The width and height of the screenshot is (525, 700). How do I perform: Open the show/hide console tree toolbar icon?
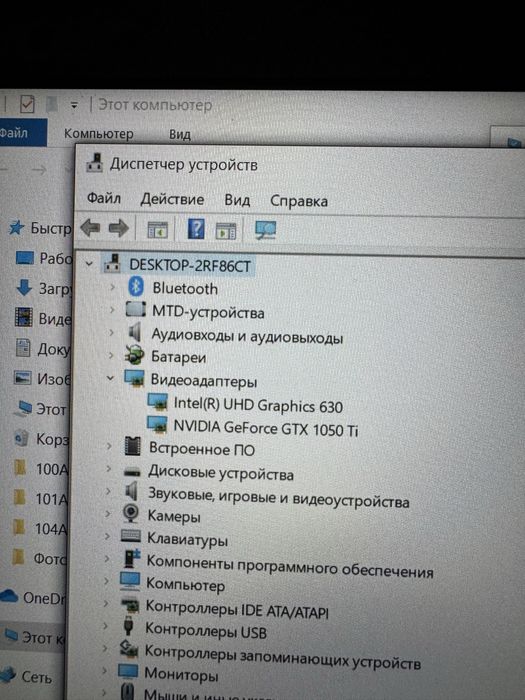[158, 230]
